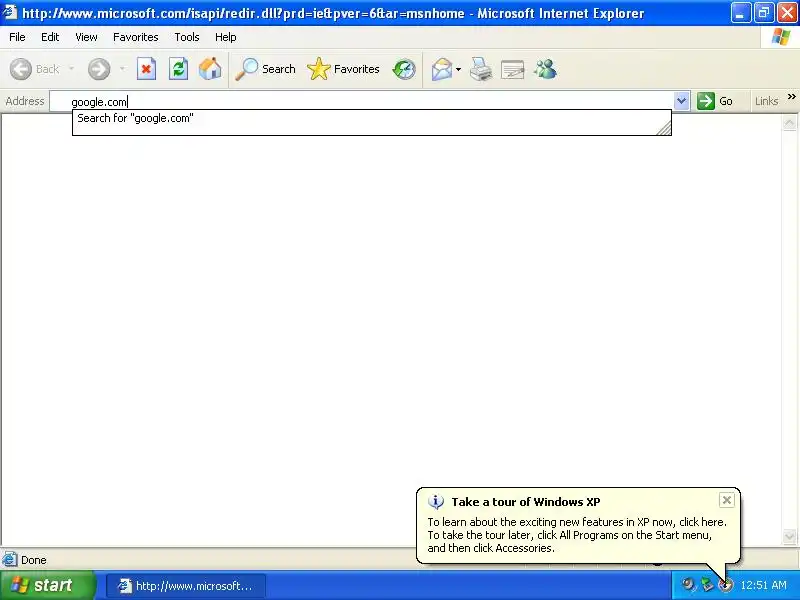Click inside the Address bar text field
The width and height of the screenshot is (800, 600).
point(361,101)
